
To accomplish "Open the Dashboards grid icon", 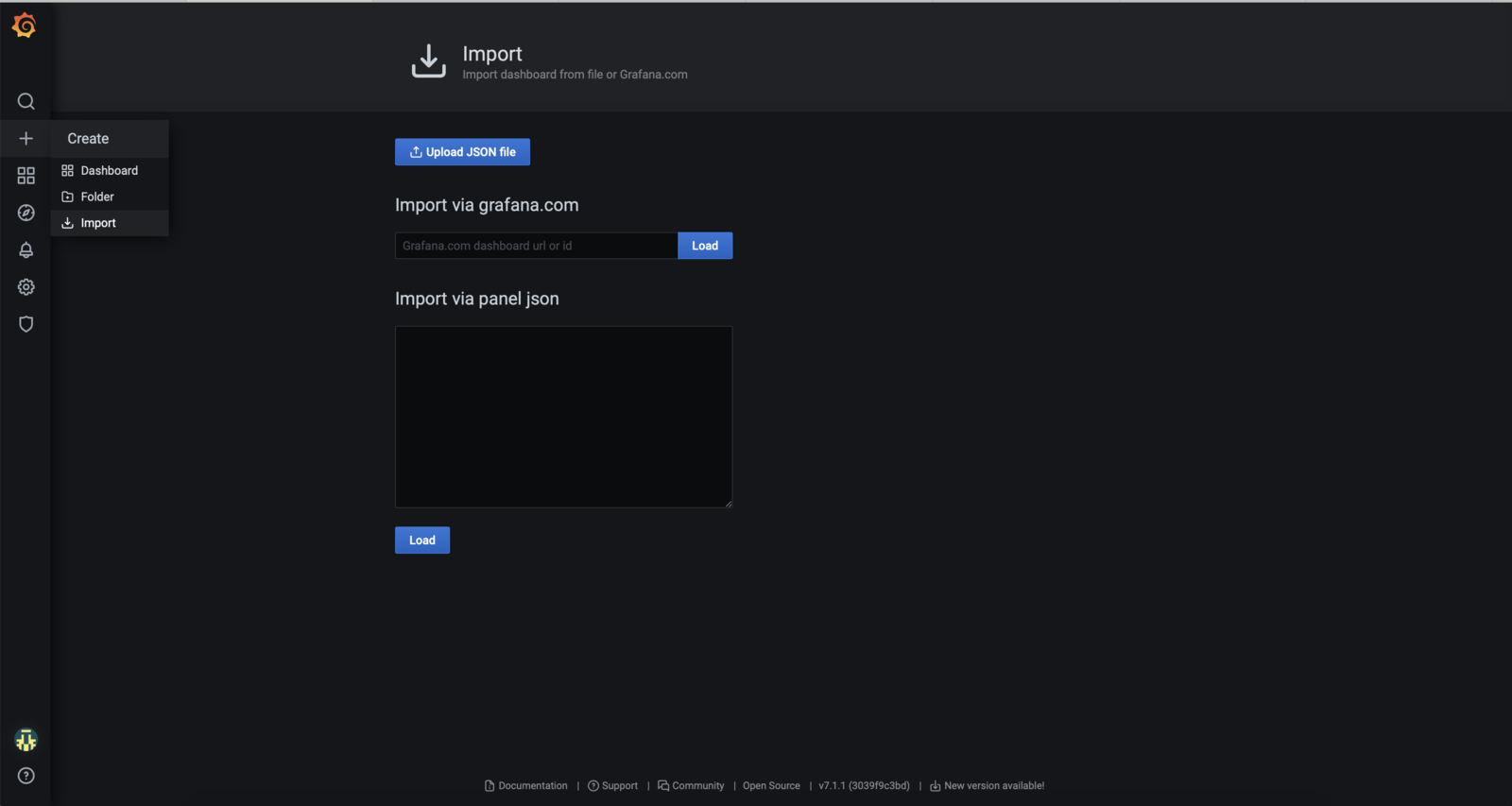I will [x=26, y=176].
